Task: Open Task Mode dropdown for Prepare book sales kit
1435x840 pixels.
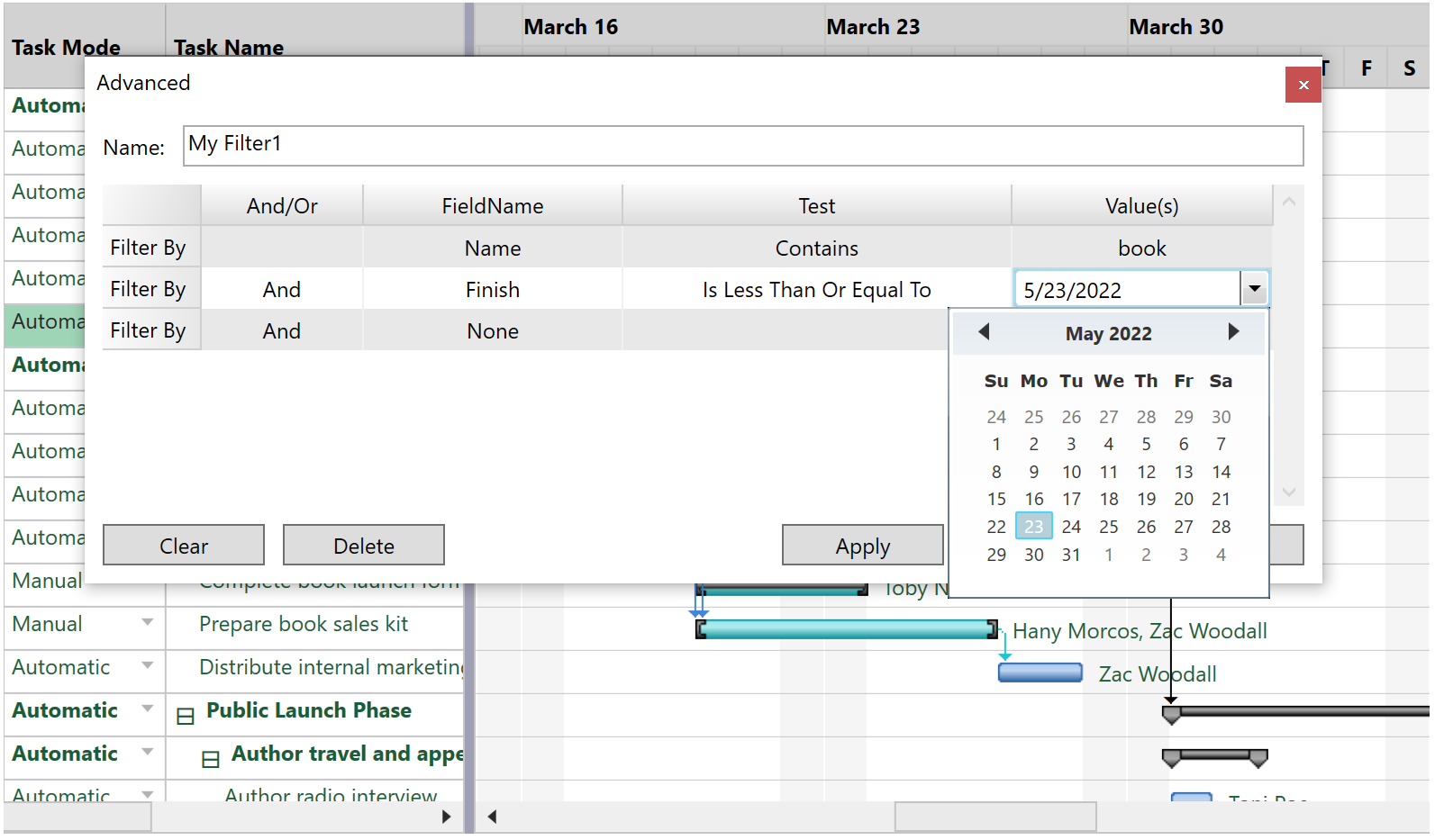Action: pyautogui.click(x=147, y=623)
